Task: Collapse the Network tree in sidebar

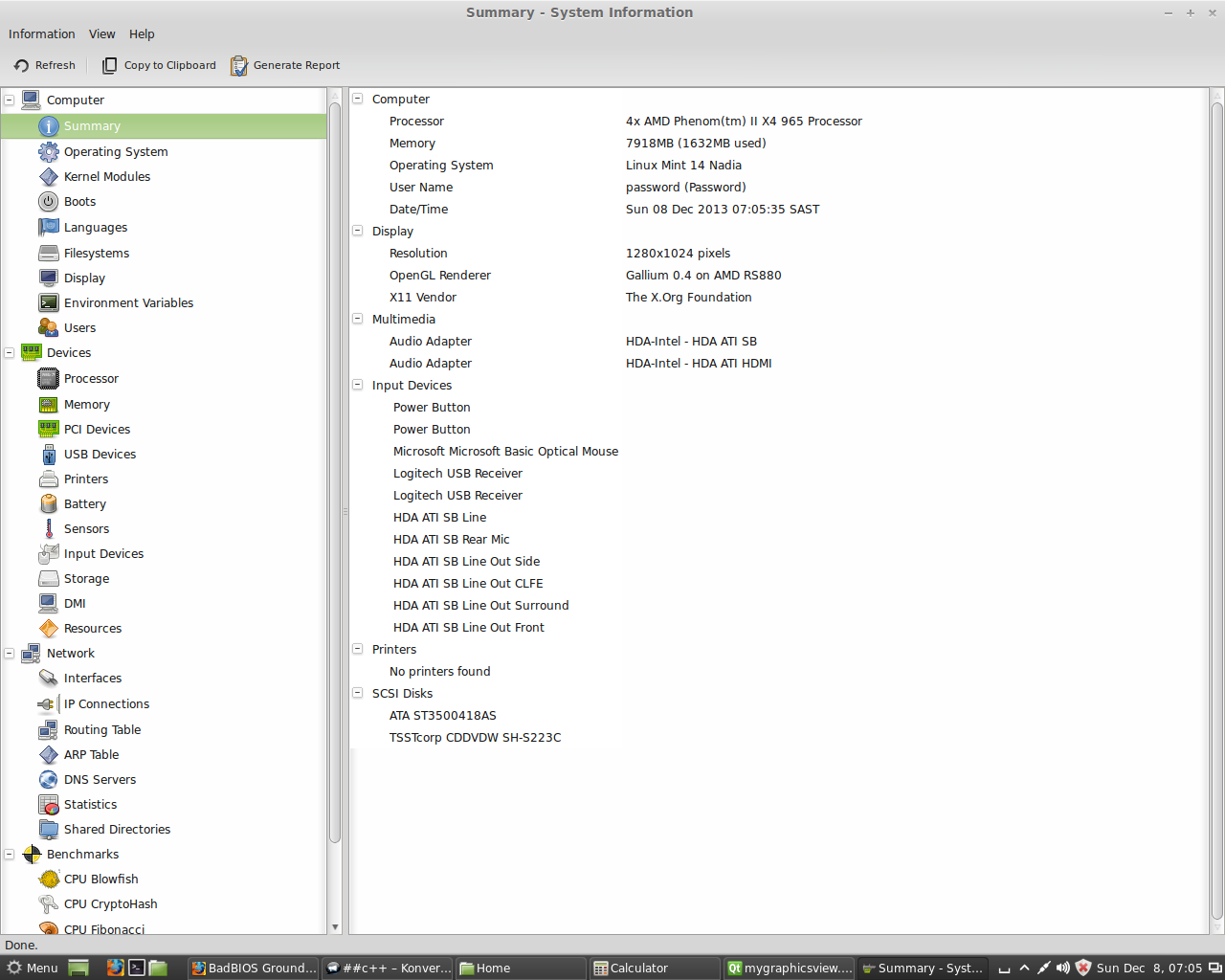Action: coord(10,653)
